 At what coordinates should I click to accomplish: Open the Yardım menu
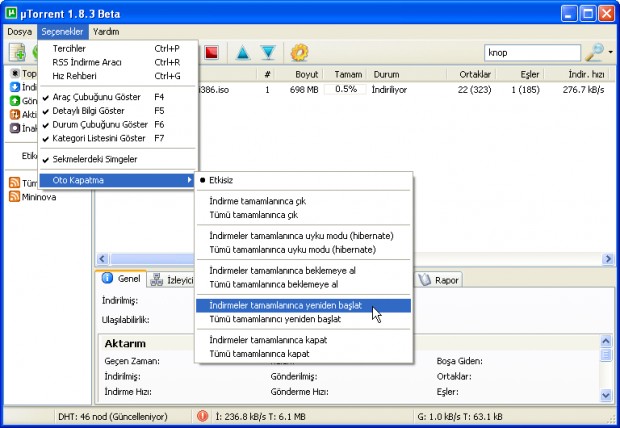click(x=106, y=32)
